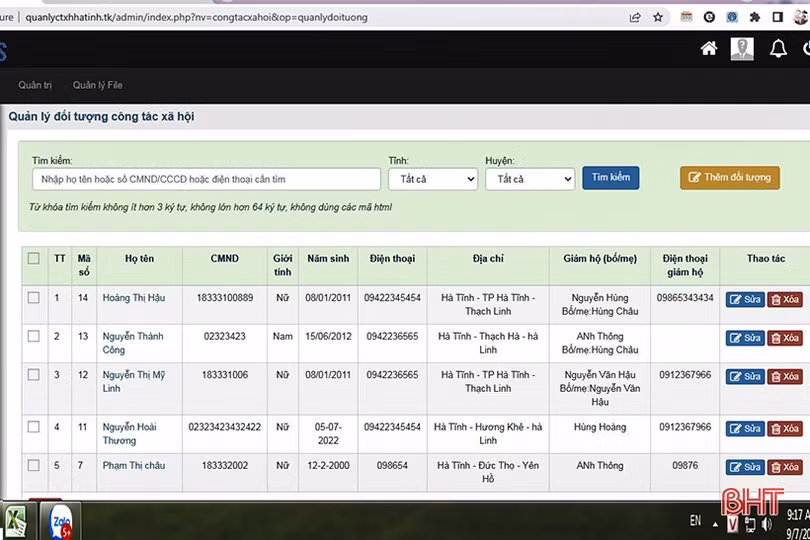This screenshot has height=540, width=810.
Task: Open the Quản lý File menu
Action: 97,85
